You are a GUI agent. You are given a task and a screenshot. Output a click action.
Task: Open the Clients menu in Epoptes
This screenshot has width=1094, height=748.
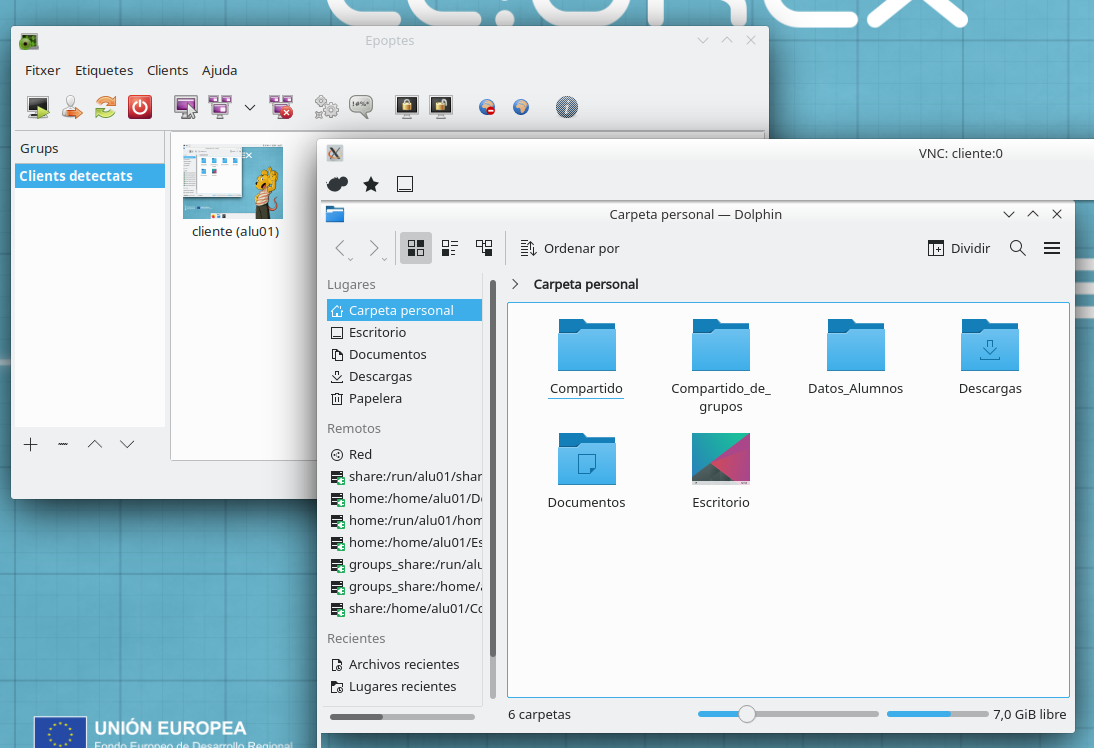tap(167, 70)
